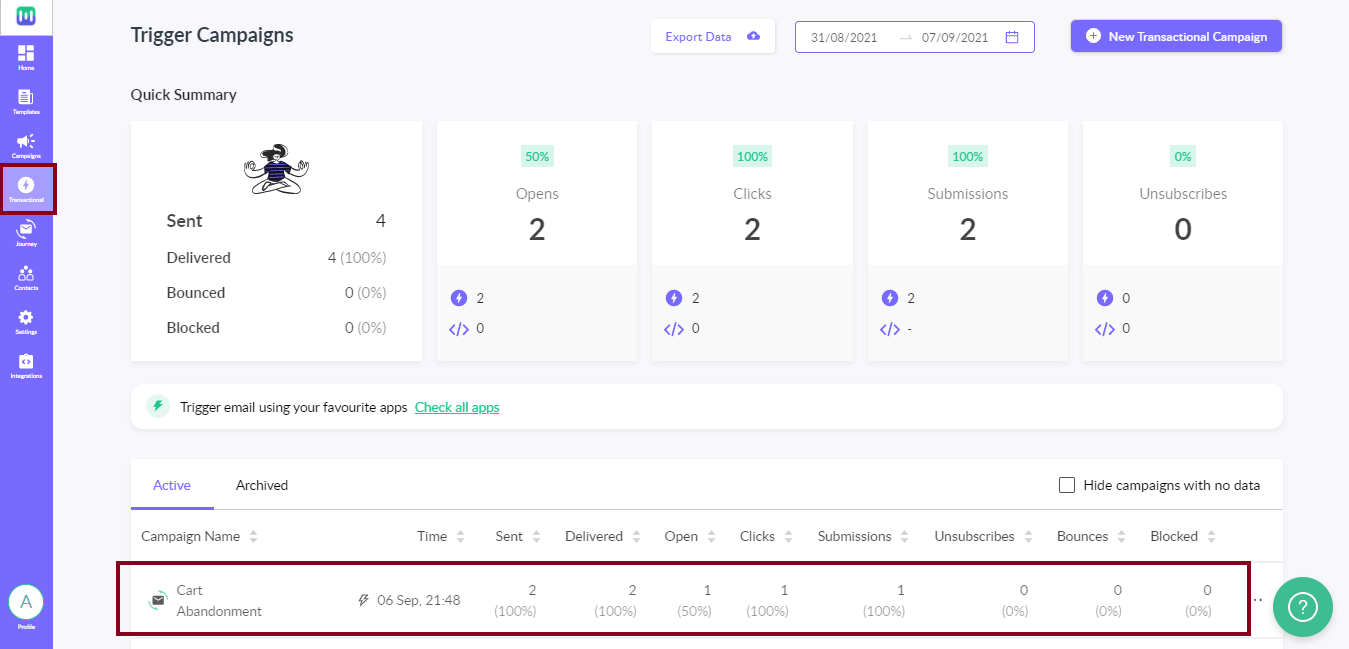Sort by Delivered column arrows
1349x649 pixels.
point(637,537)
